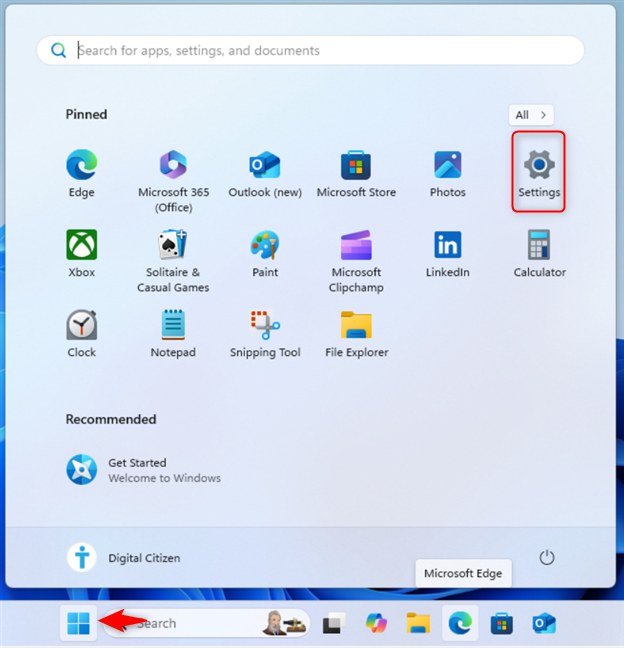Launch the Calculator app

(x=539, y=254)
